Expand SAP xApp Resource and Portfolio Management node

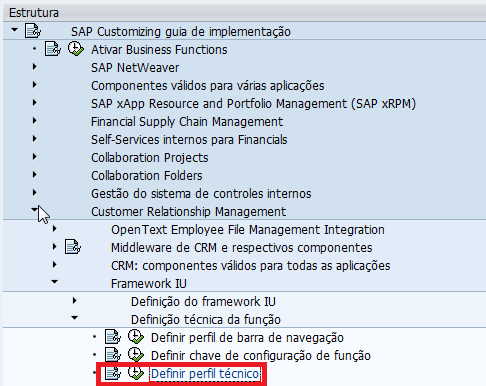coord(34,103)
